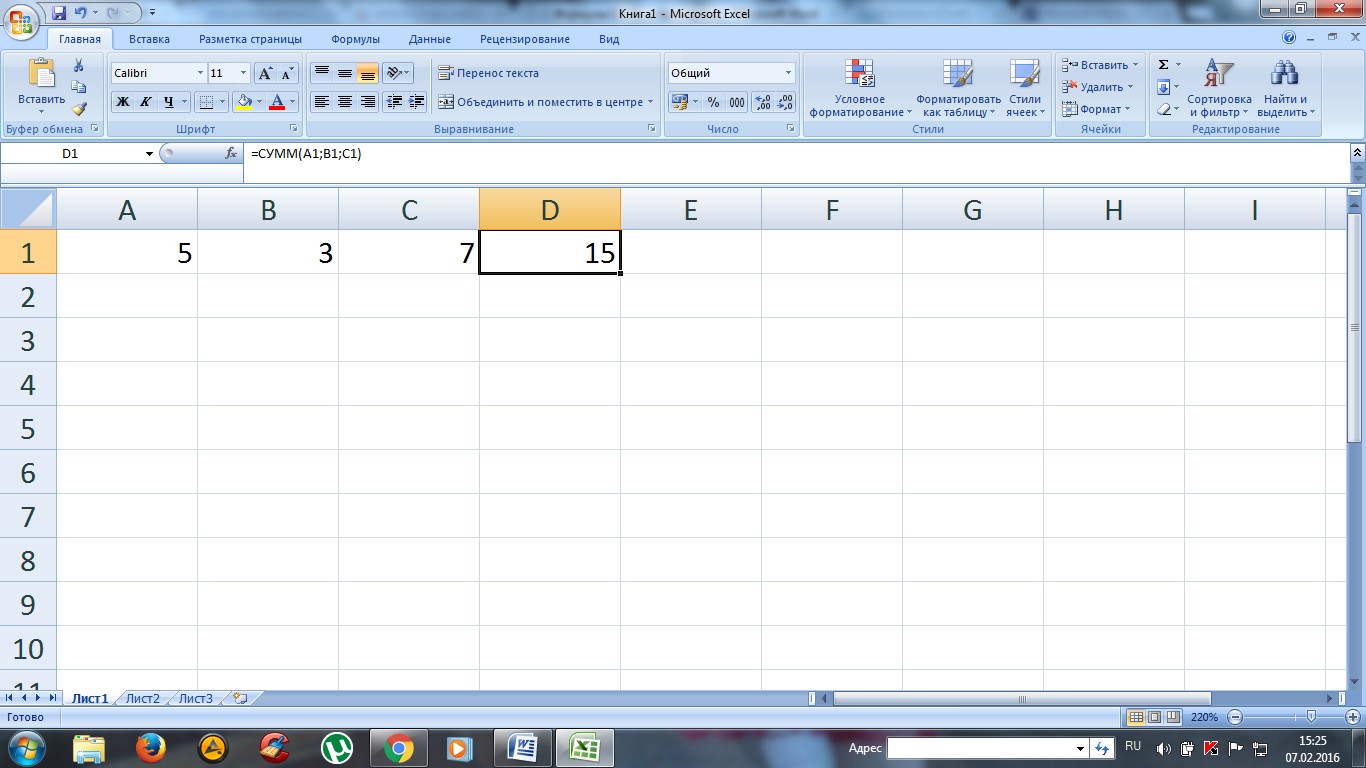Image resolution: width=1366 pixels, height=768 pixels.
Task: Center align text horizontally
Action: (344, 102)
